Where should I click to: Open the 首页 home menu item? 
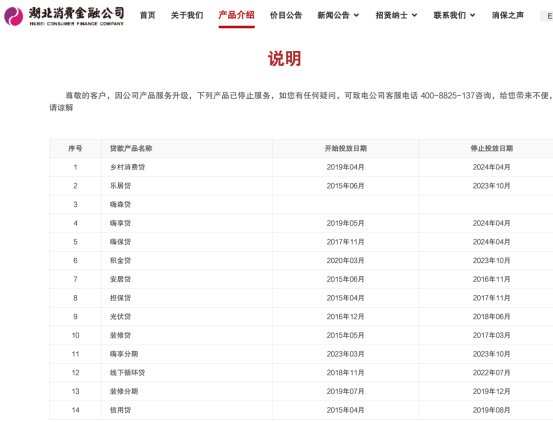coord(148,15)
